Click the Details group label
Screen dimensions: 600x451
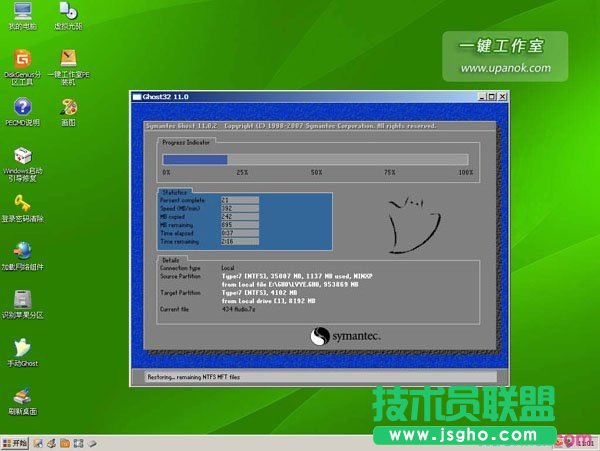(x=171, y=260)
